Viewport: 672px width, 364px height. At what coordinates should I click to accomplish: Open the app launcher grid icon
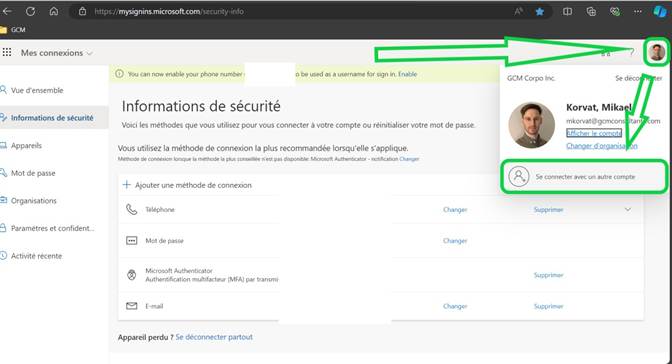pyautogui.click(x=7, y=52)
